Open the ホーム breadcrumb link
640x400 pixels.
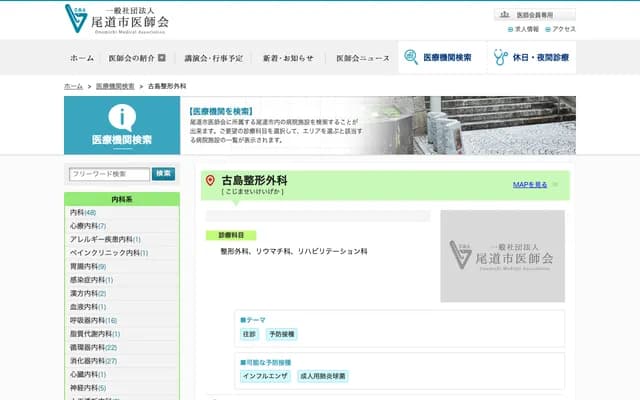click(x=73, y=87)
